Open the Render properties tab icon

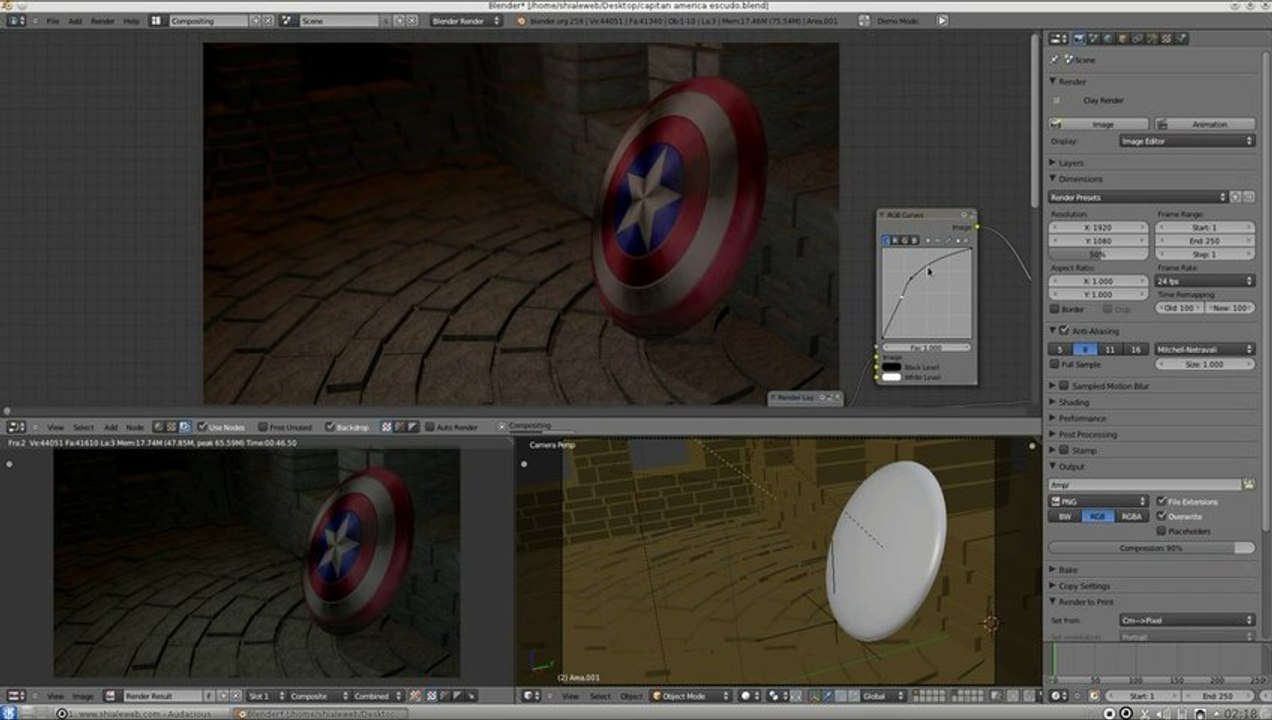(1079, 38)
